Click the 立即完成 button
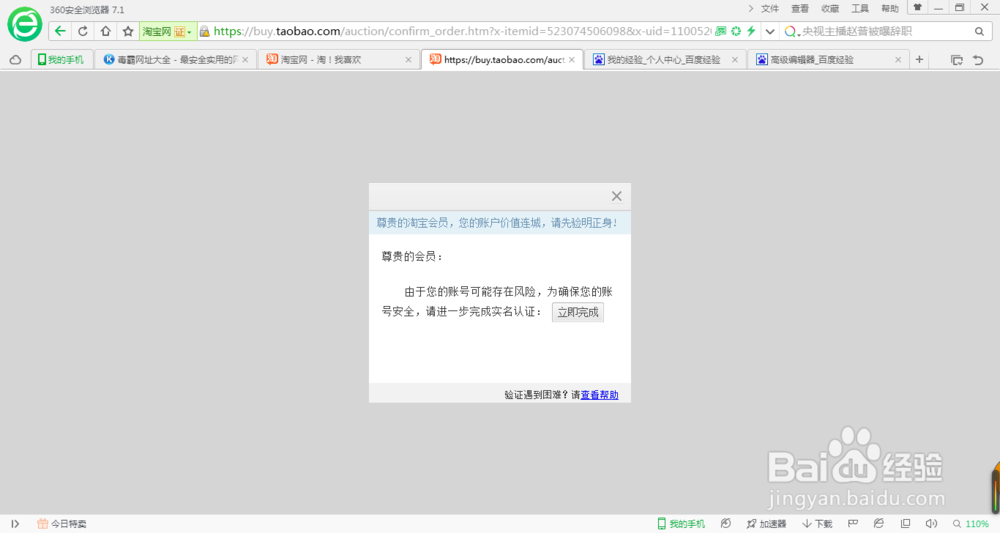The width and height of the screenshot is (1000, 533). point(578,312)
